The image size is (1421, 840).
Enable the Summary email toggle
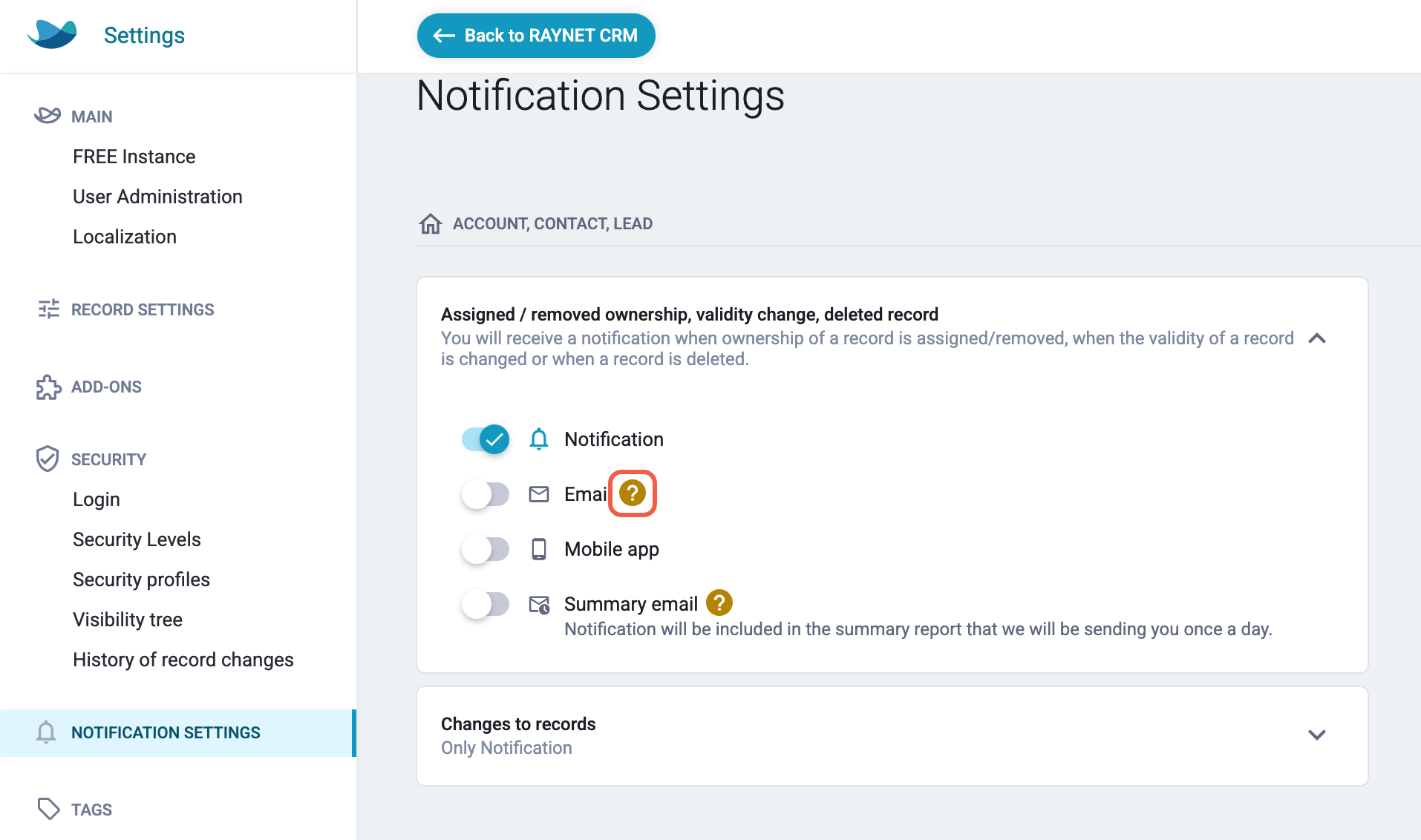[x=486, y=604]
